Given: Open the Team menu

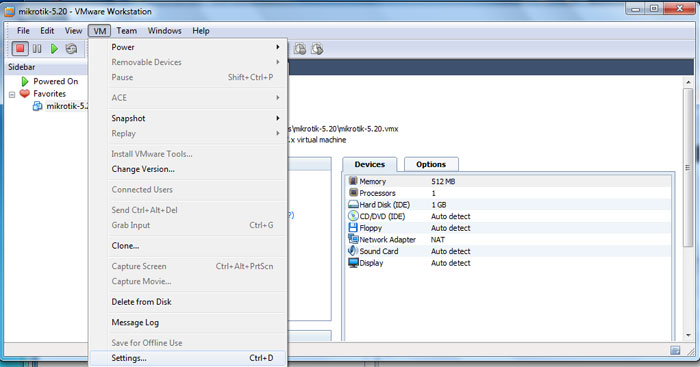Looking at the screenshot, I should 127,31.
